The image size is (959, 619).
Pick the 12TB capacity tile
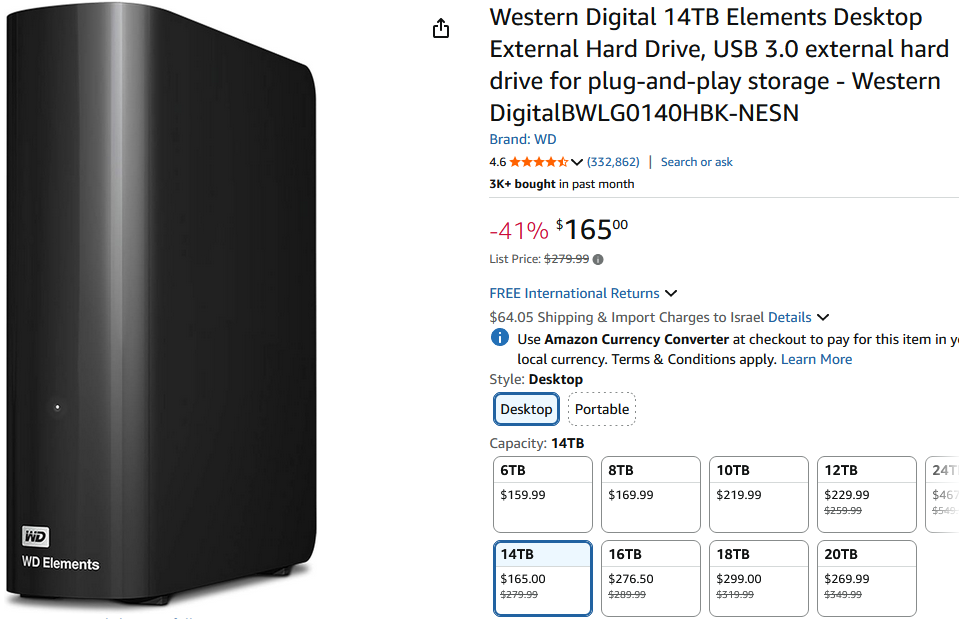[866, 494]
